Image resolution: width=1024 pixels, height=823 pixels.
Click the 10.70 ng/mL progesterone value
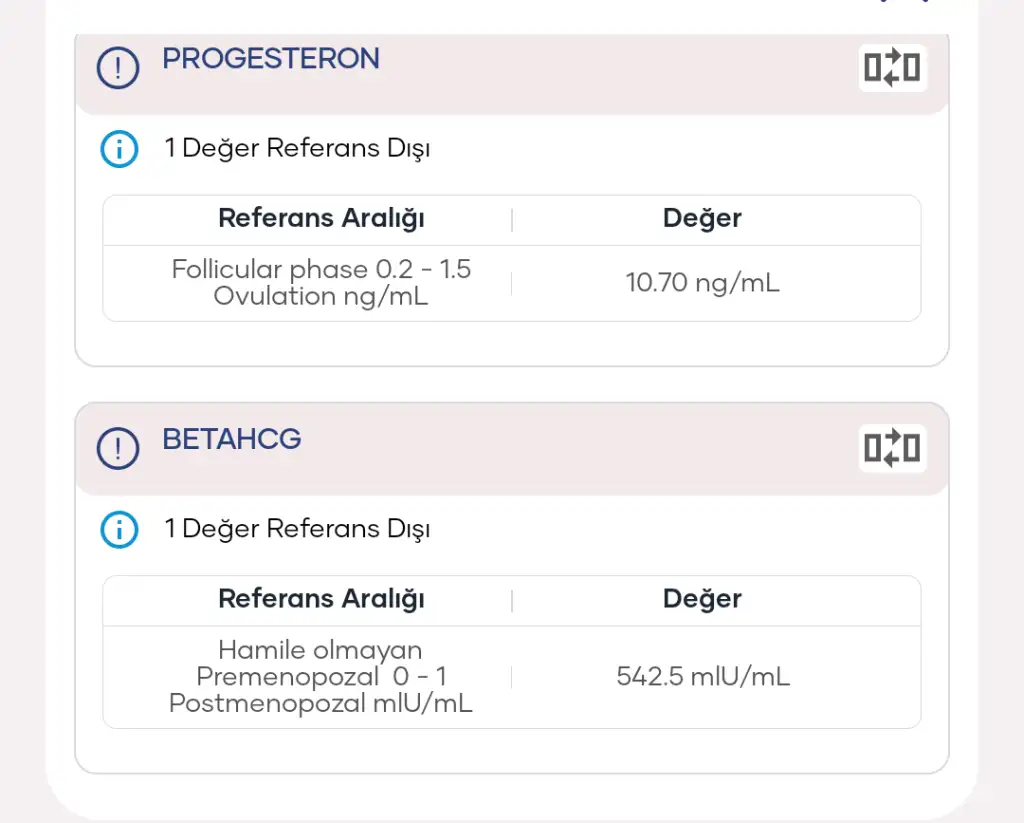point(703,283)
